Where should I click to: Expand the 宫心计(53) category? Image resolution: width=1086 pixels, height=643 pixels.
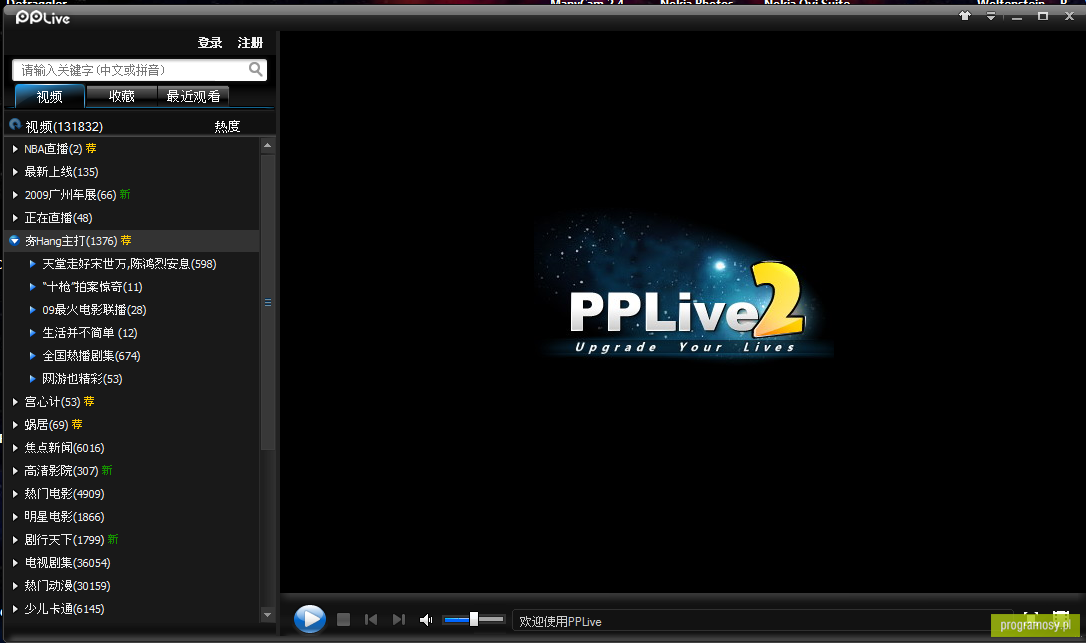click(15, 402)
